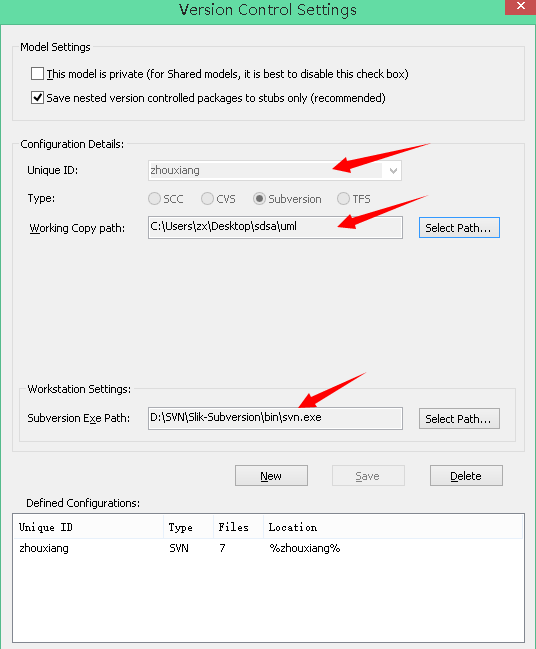Expand the Unique ID dropdown arrow
The image size is (536, 649).
[393, 171]
